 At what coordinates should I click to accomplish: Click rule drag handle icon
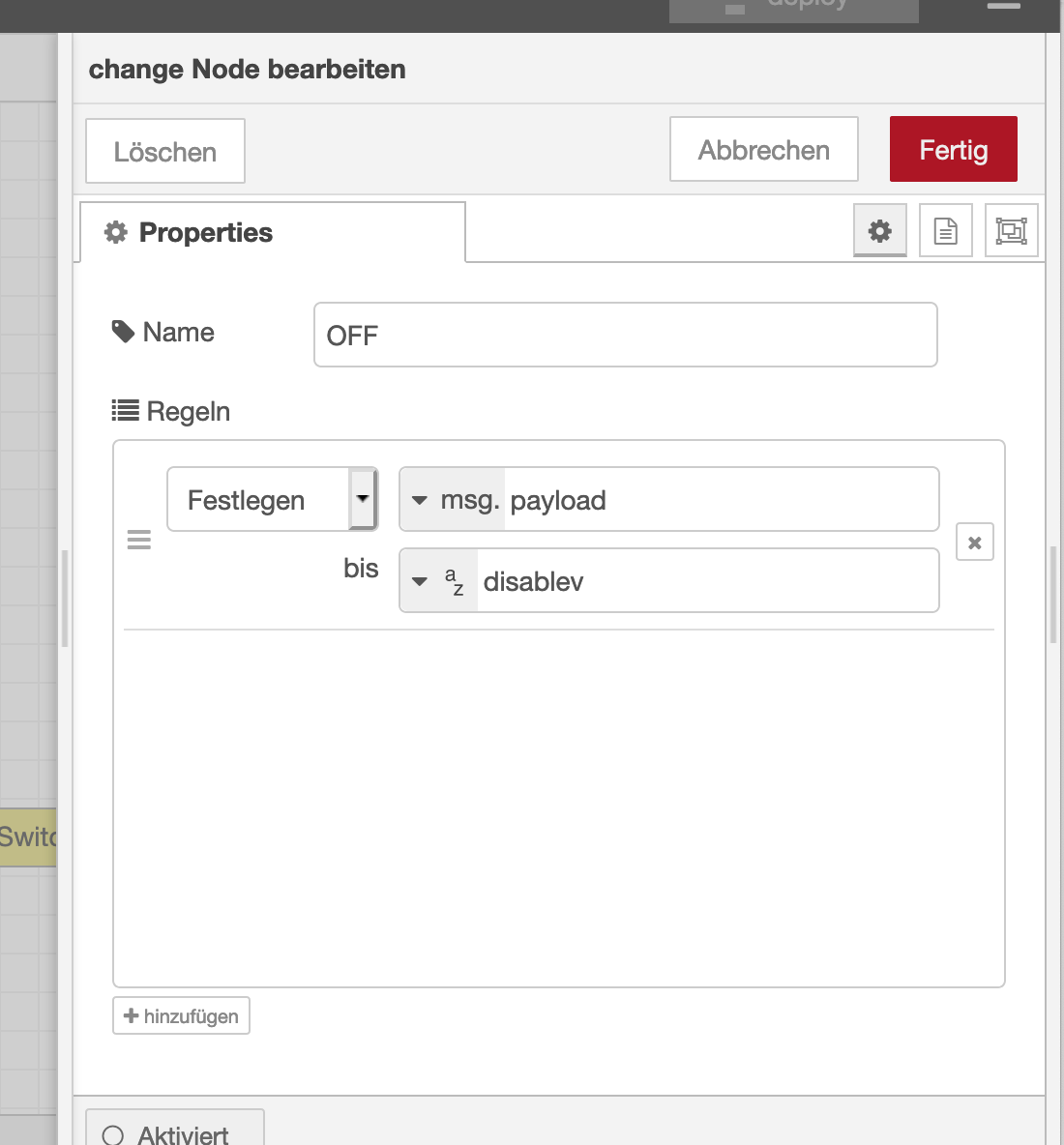click(139, 540)
